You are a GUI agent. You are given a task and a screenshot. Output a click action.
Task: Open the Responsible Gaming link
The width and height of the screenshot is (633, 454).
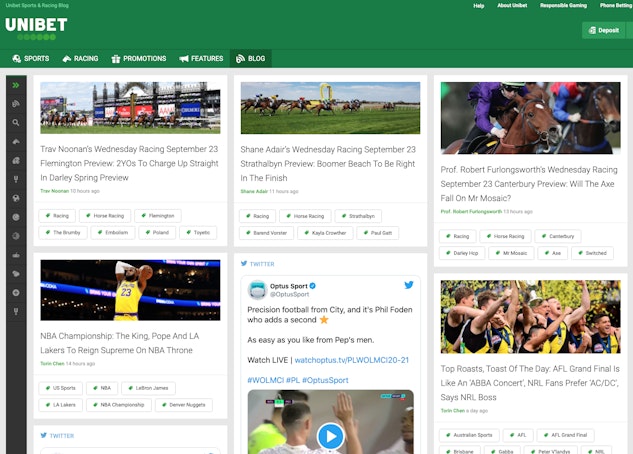(x=563, y=5)
